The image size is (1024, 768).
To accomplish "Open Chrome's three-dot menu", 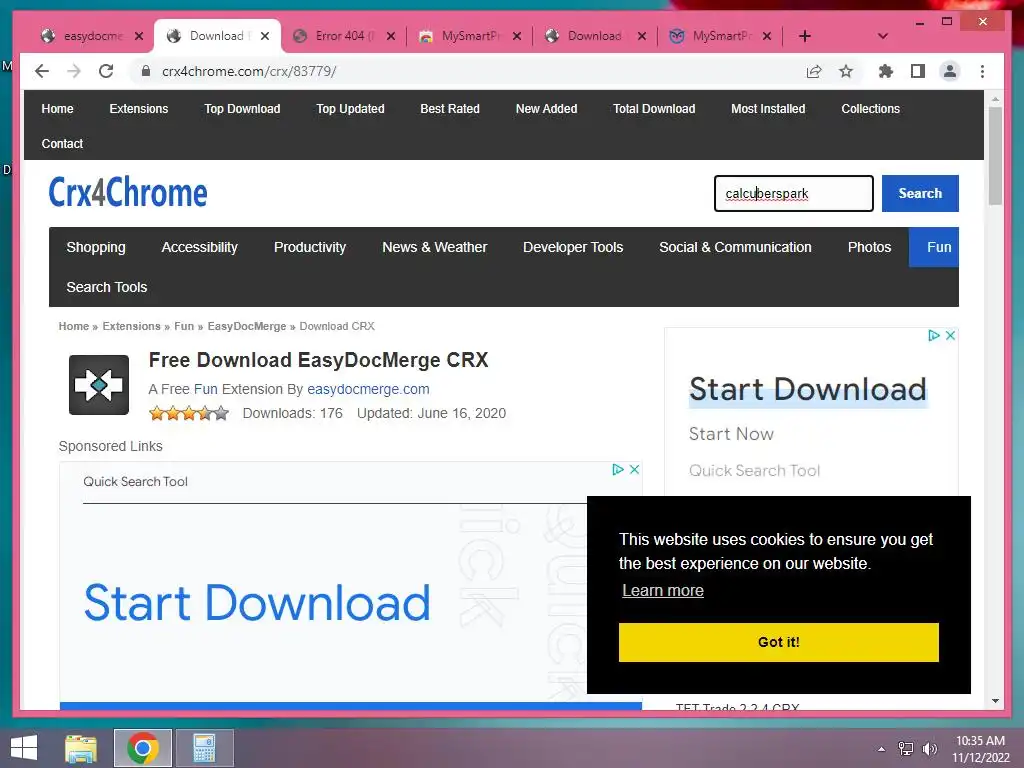I will coord(982,71).
